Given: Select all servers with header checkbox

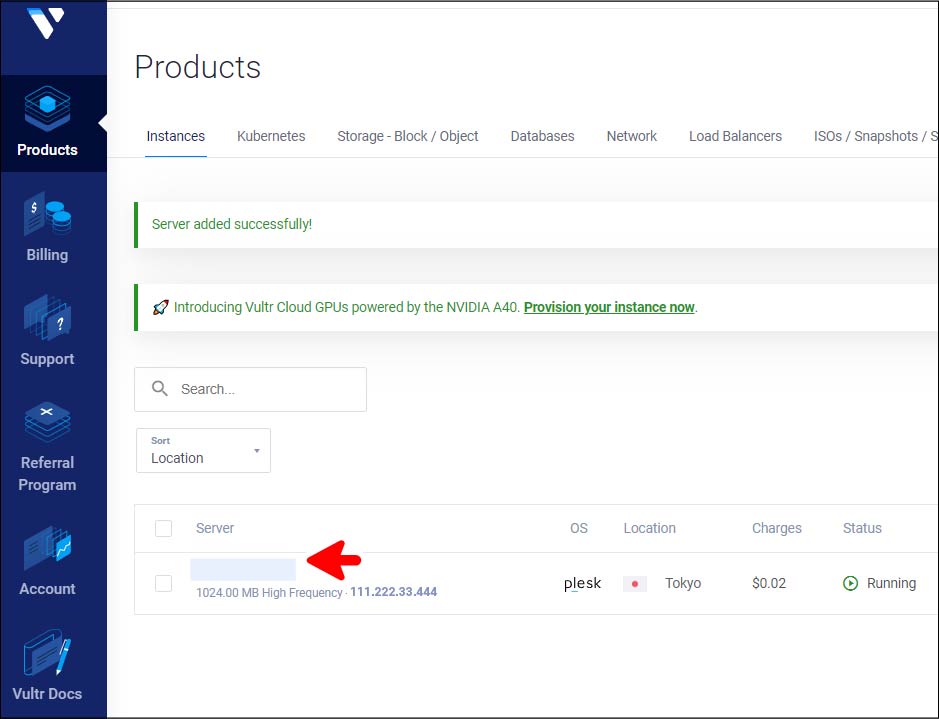Looking at the screenshot, I should coord(163,529).
